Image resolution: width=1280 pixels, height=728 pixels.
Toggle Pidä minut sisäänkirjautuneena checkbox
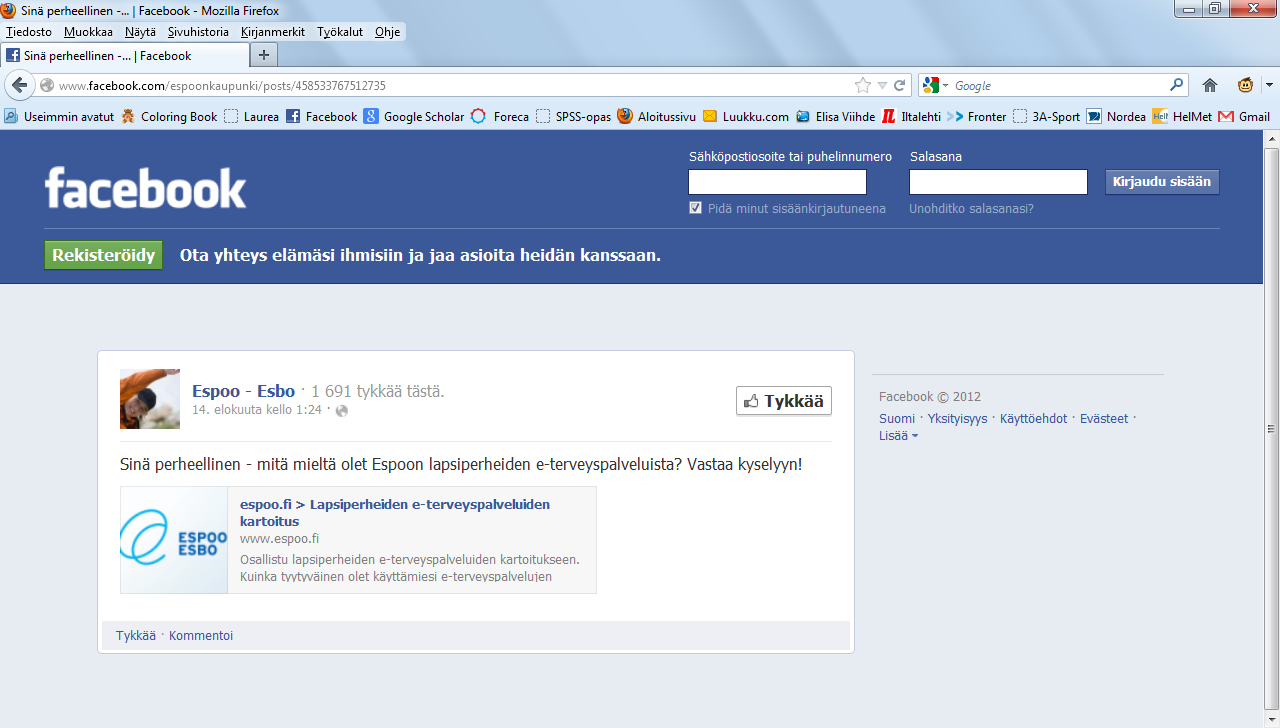696,208
